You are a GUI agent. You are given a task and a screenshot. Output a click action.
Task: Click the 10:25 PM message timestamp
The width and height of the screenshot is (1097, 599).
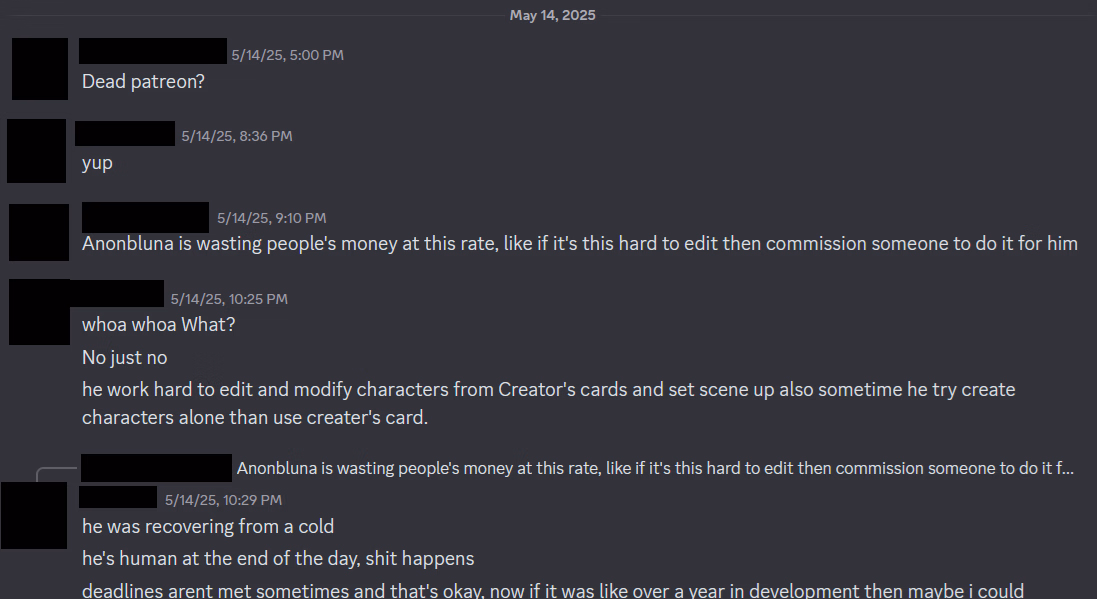point(229,299)
